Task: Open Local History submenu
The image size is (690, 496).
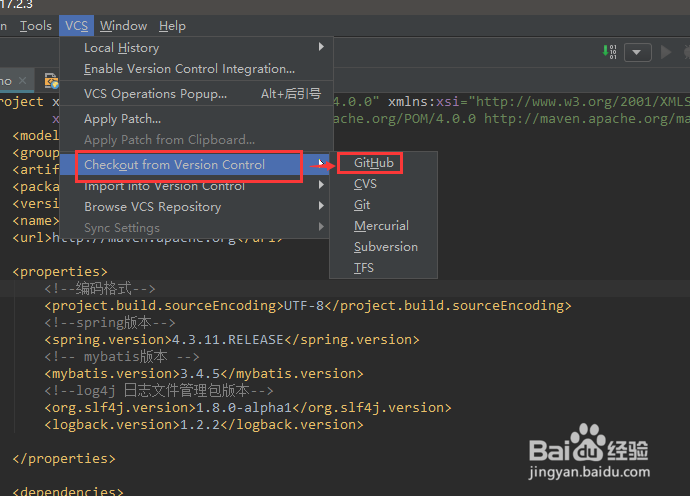Action: click(196, 48)
